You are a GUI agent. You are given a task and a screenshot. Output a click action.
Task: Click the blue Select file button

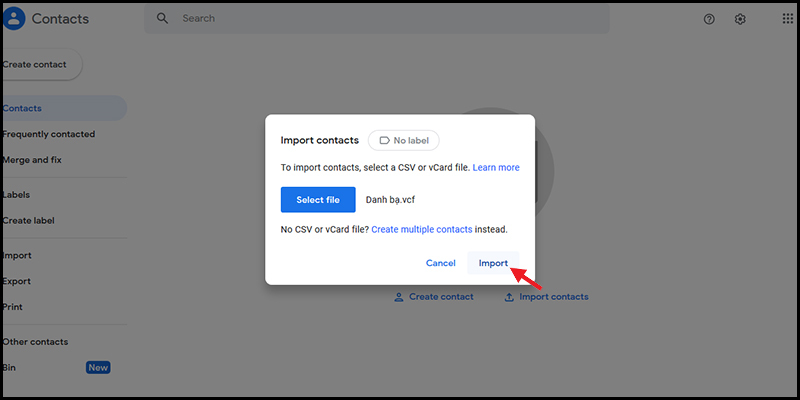tap(318, 199)
